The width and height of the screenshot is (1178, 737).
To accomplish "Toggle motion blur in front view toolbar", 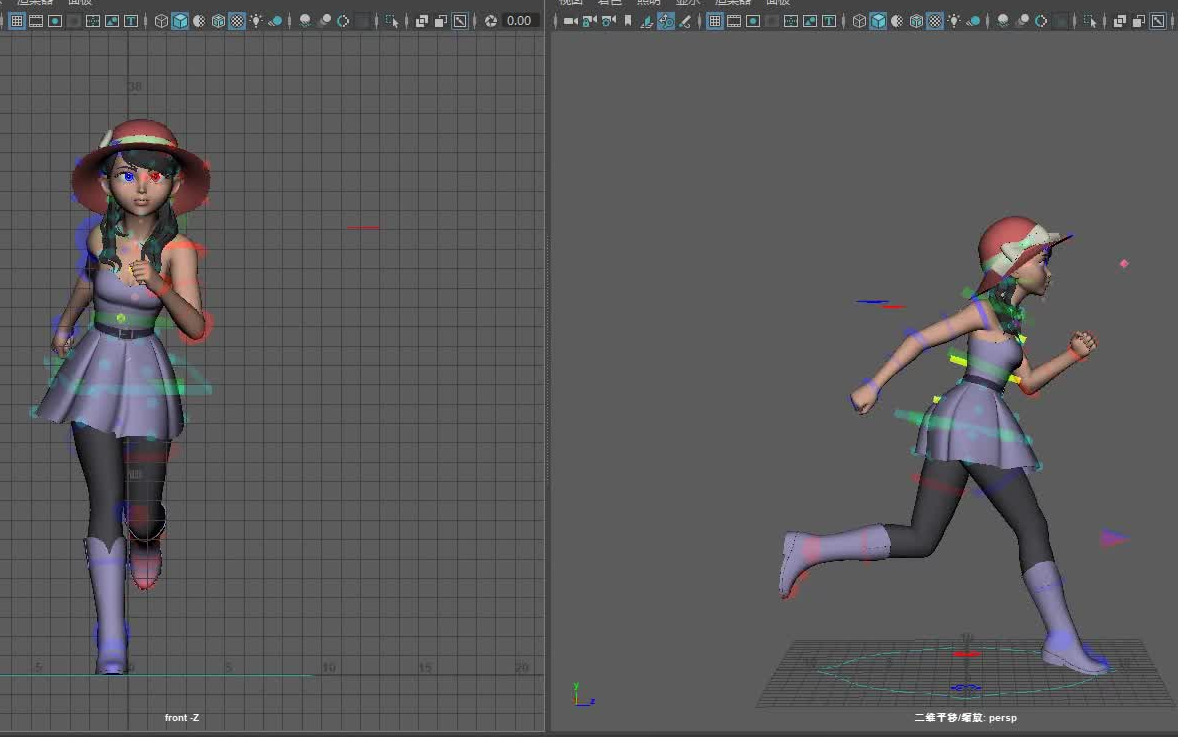I will 324,21.
